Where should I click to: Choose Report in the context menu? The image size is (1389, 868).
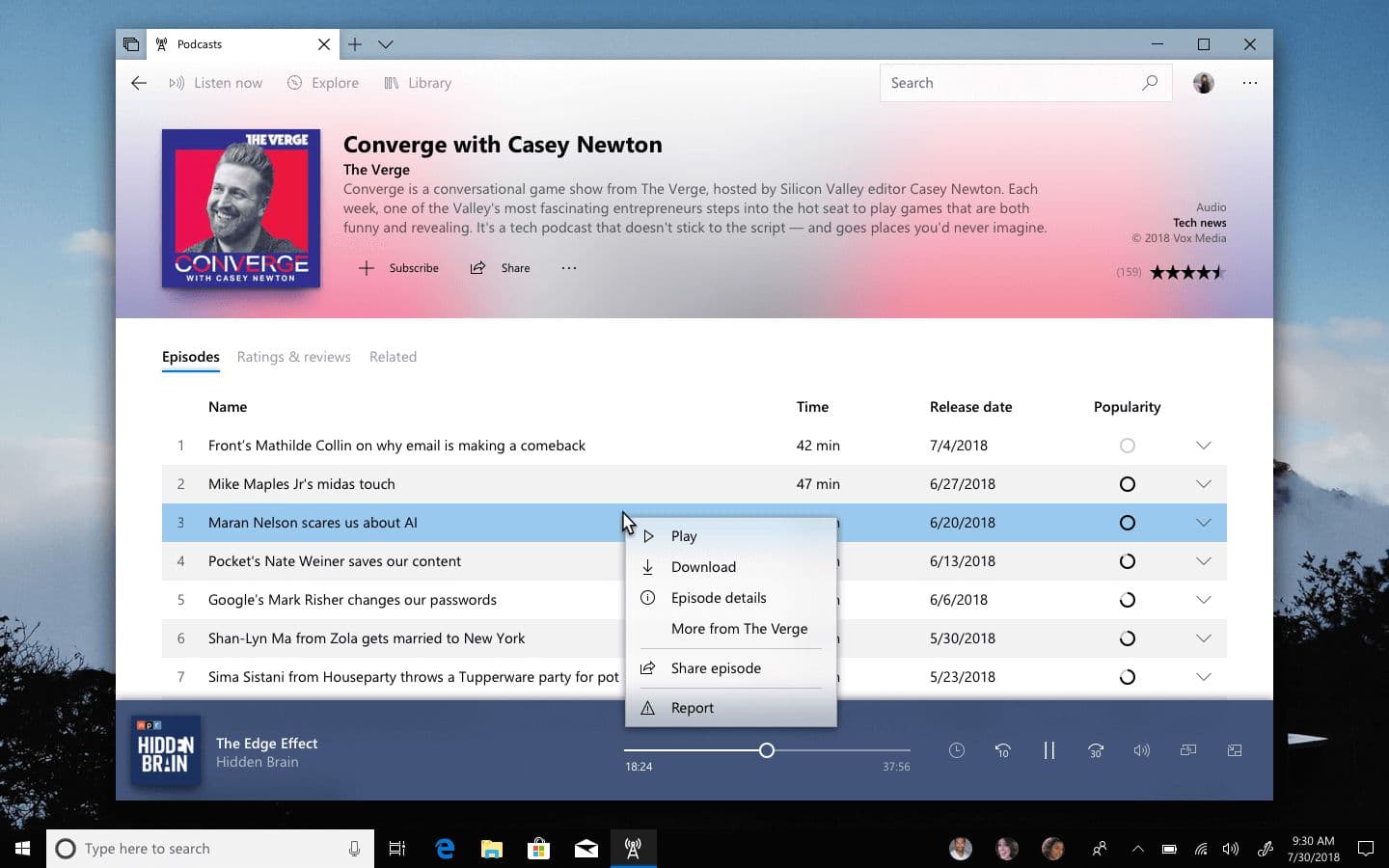[731, 708]
